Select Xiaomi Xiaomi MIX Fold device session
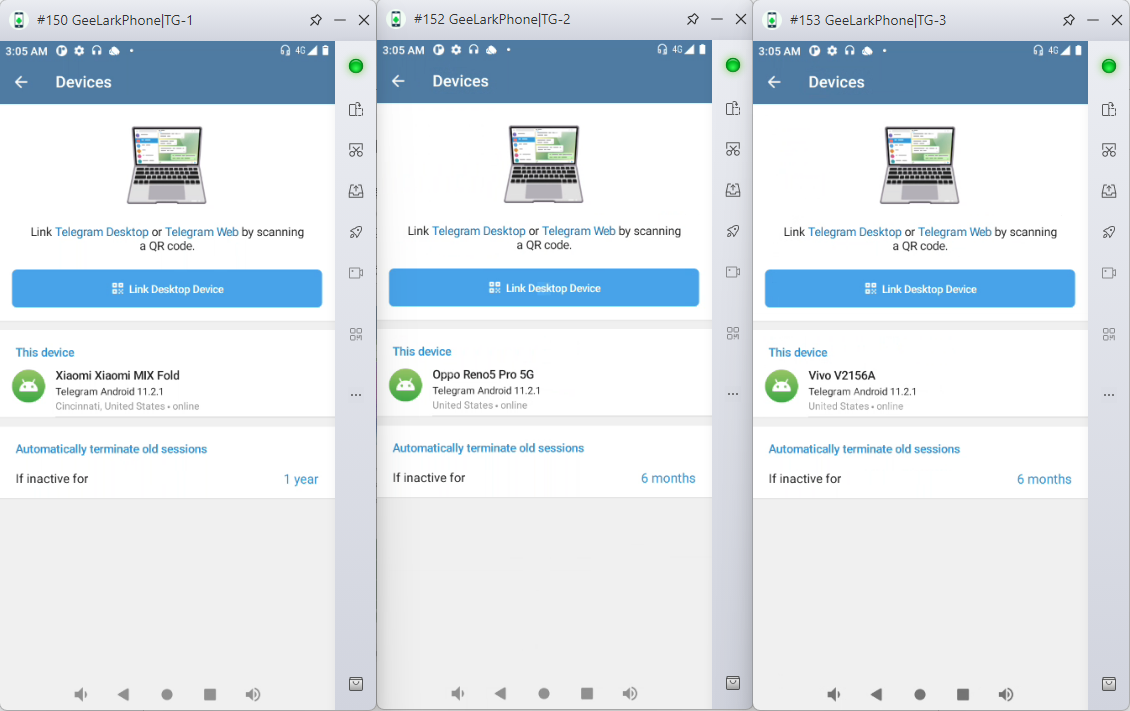 167,390
